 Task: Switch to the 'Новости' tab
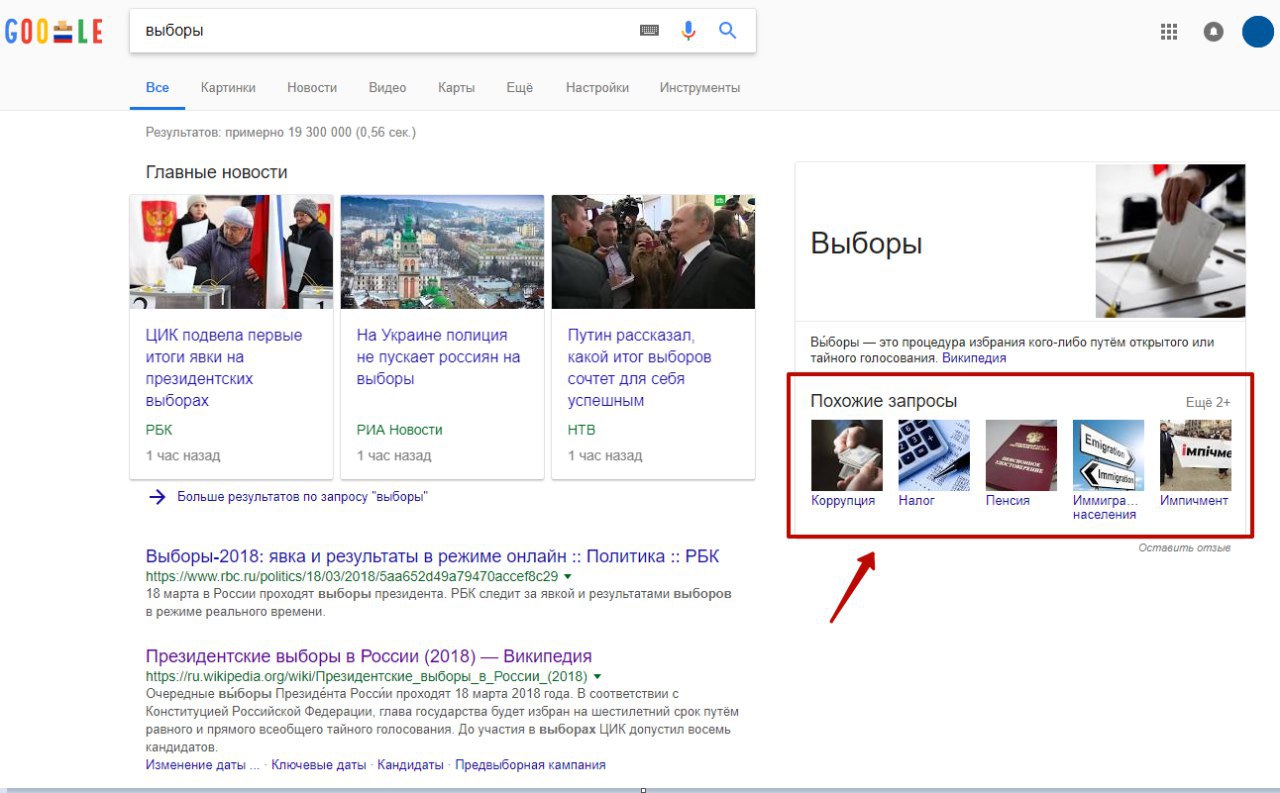pyautogui.click(x=312, y=88)
